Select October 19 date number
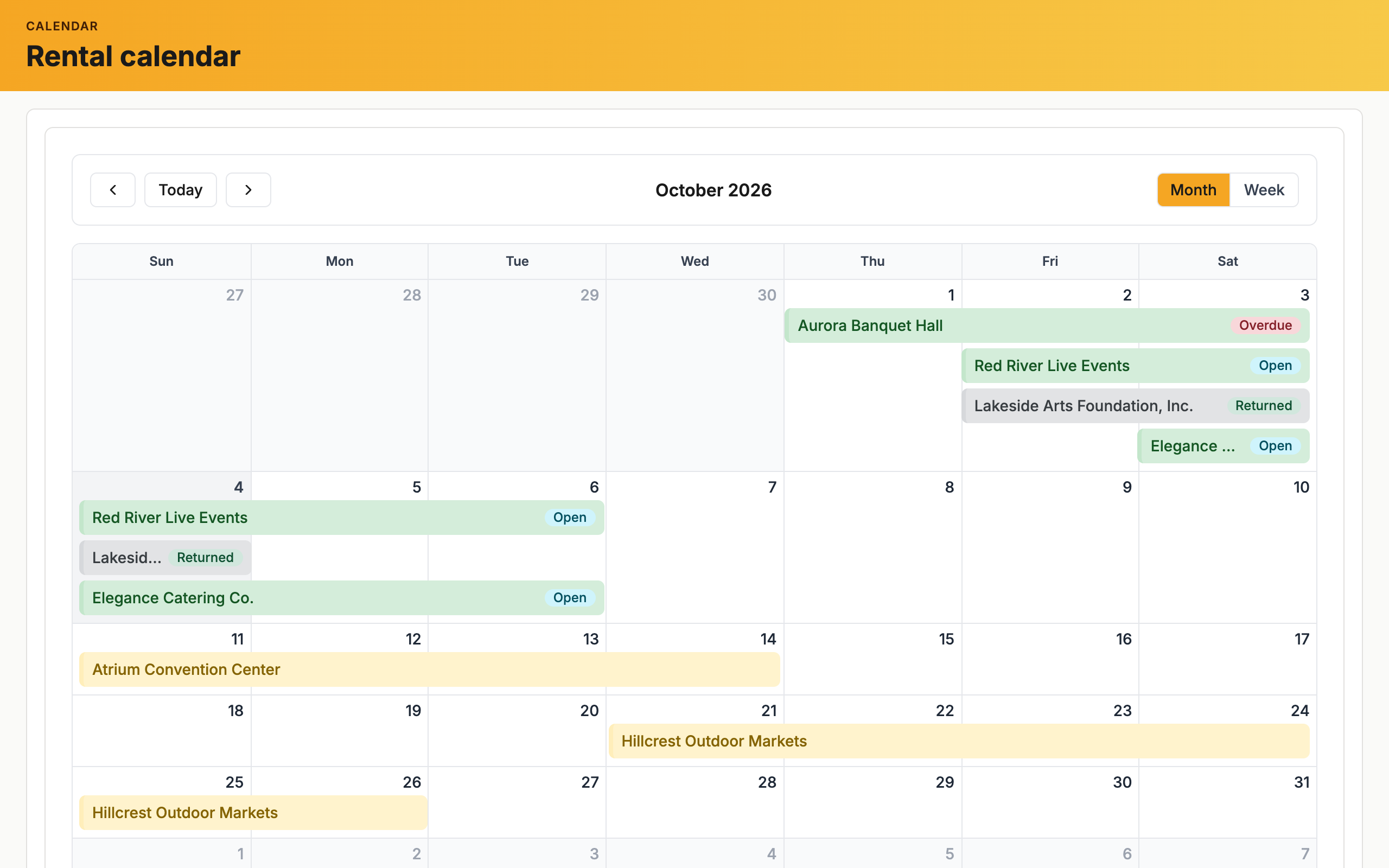1389x868 pixels. [x=413, y=711]
